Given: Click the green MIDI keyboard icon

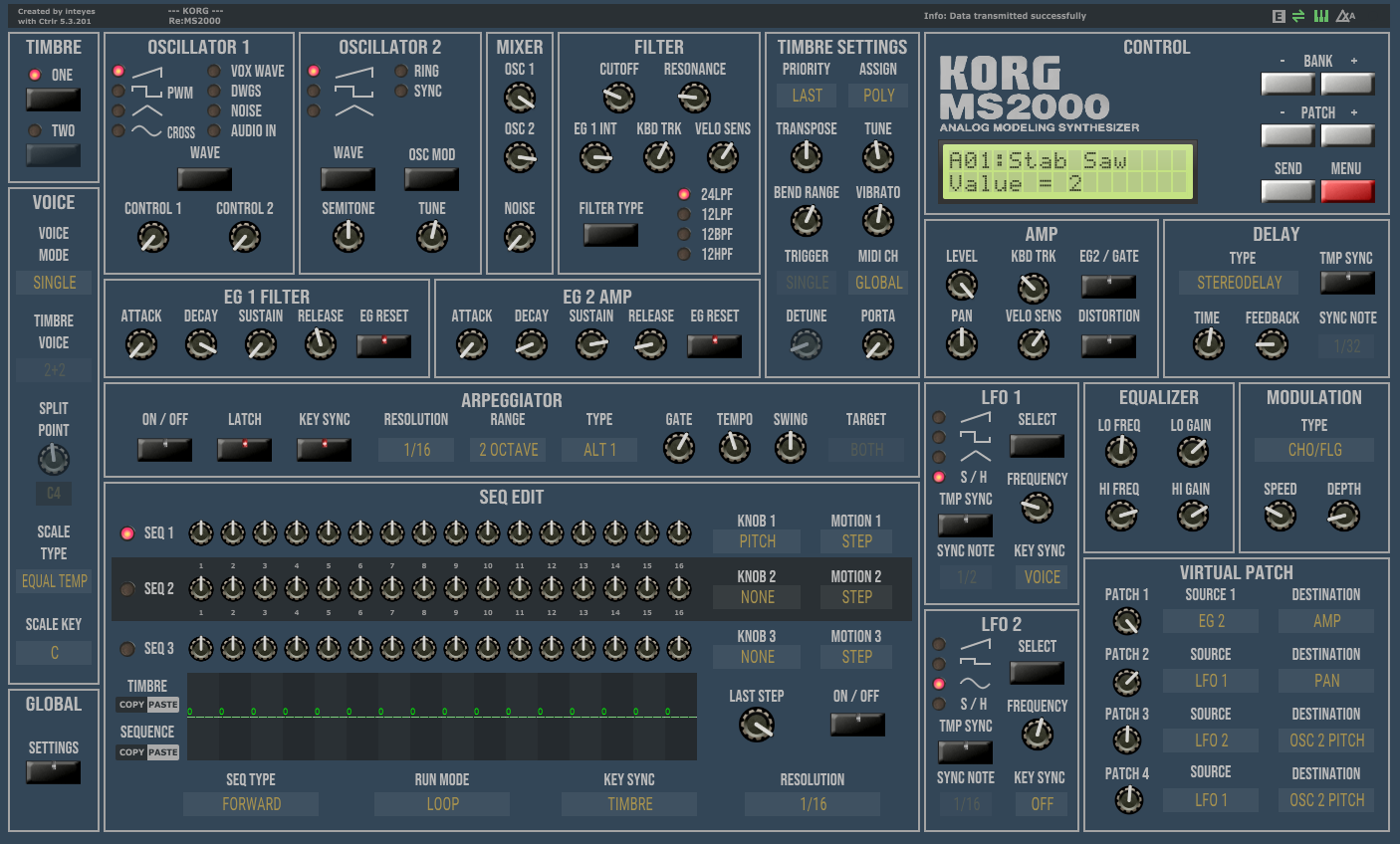Looking at the screenshot, I should (x=1321, y=16).
